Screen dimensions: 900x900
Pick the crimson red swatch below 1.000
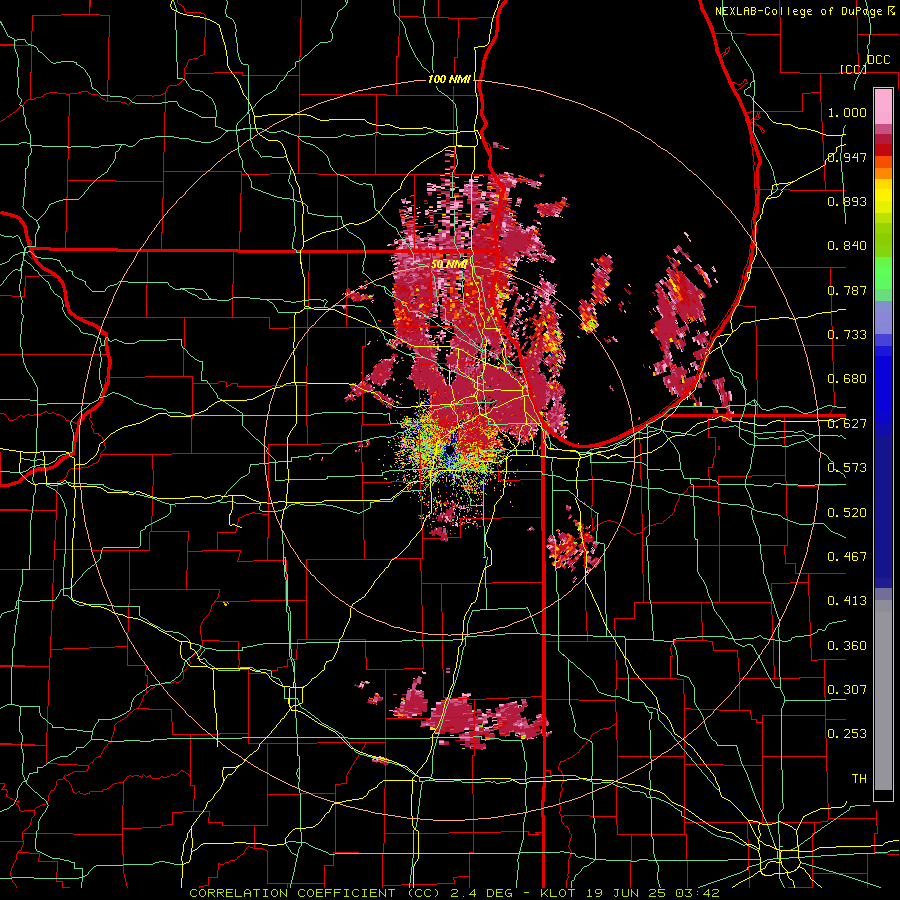(883, 139)
